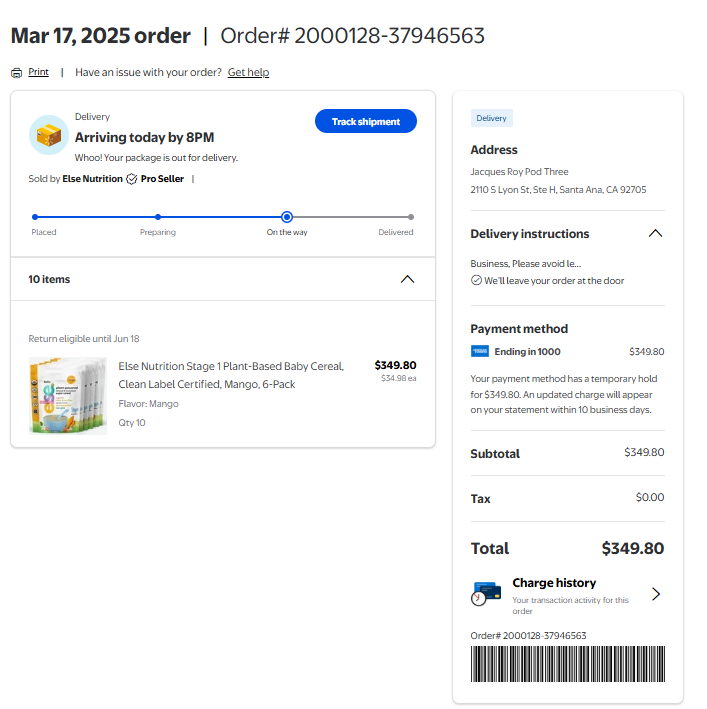
Task: Click the leave-at-door checkmark icon
Action: pyautogui.click(x=476, y=280)
